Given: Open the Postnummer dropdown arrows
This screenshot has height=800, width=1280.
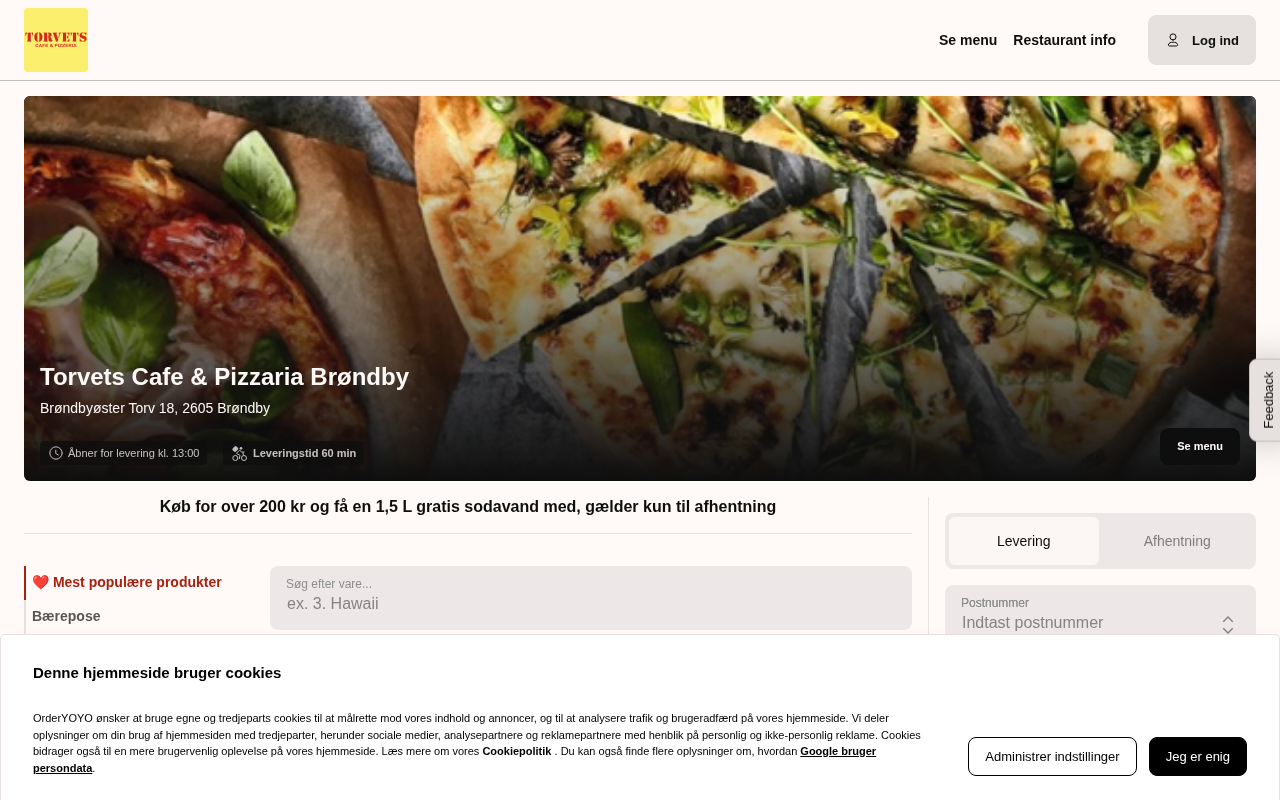Looking at the screenshot, I should pos(1228,624).
